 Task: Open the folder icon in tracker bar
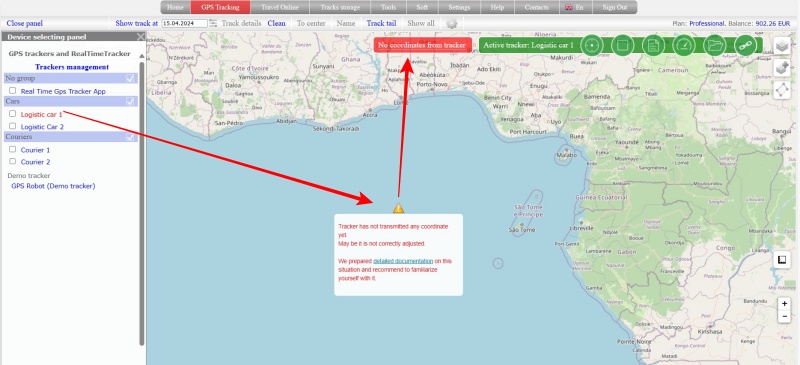(x=715, y=45)
